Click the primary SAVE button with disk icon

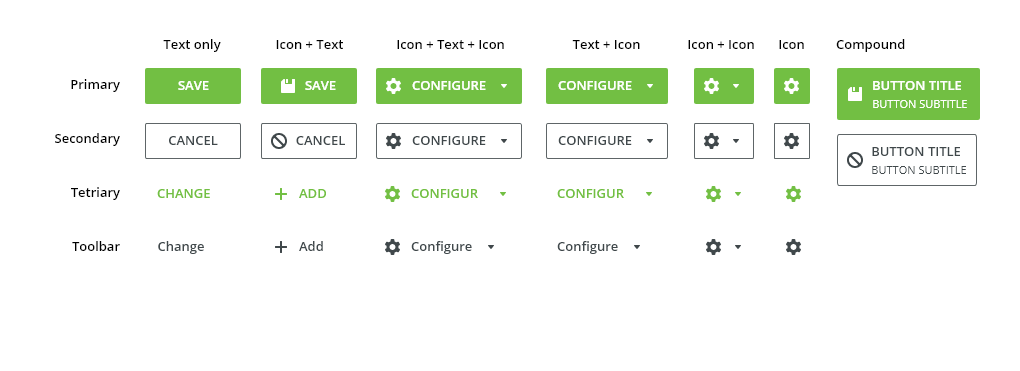pos(309,86)
